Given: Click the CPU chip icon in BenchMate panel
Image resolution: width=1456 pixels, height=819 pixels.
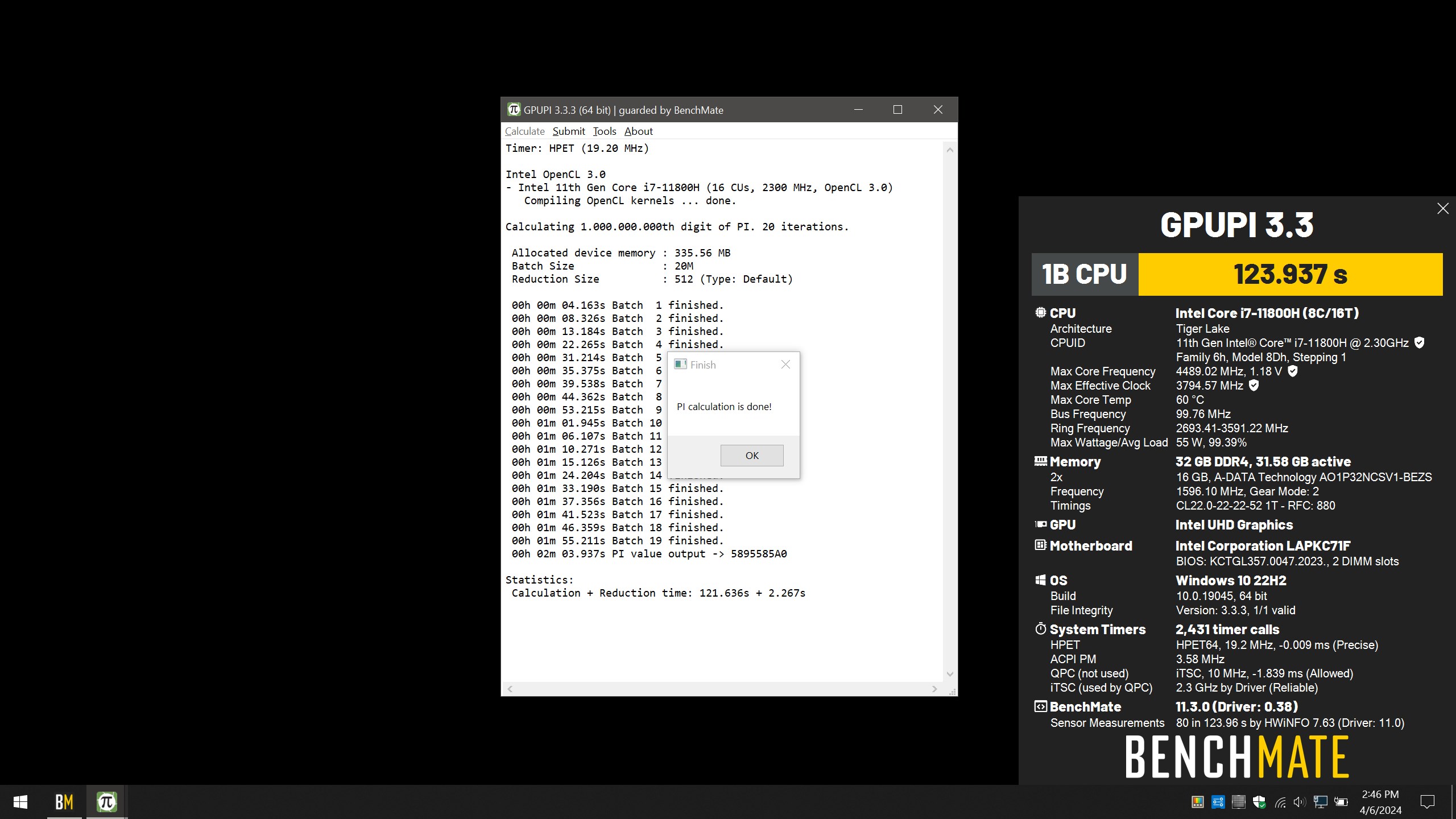Looking at the screenshot, I should click(x=1040, y=312).
